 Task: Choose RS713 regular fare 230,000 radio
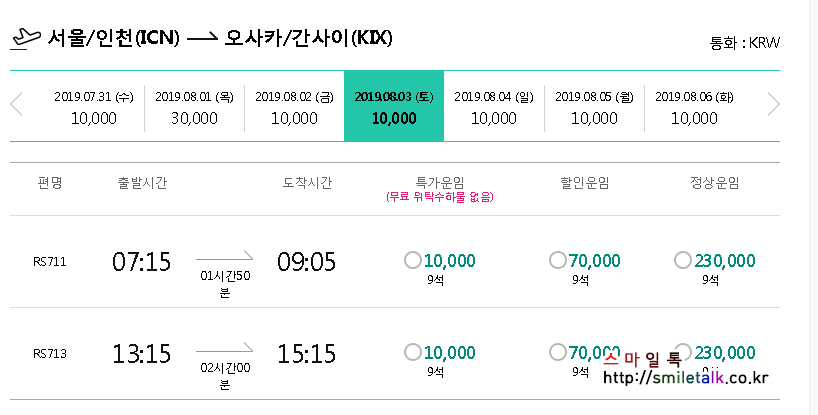coord(683,352)
